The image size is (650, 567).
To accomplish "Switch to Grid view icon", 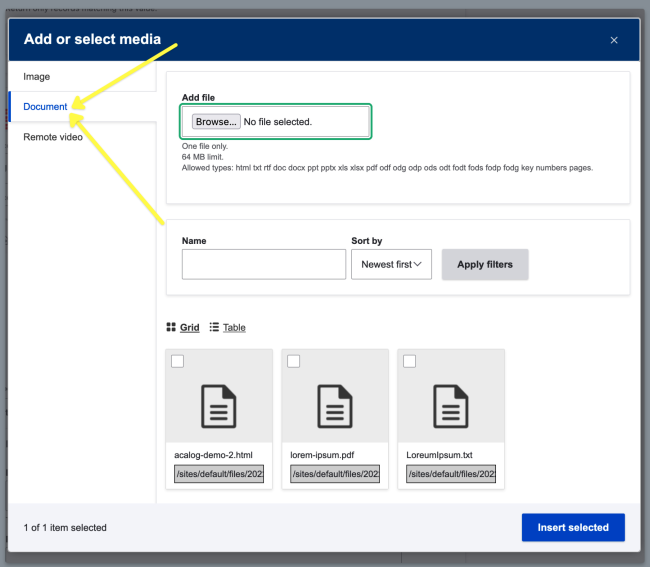I will coord(171,328).
